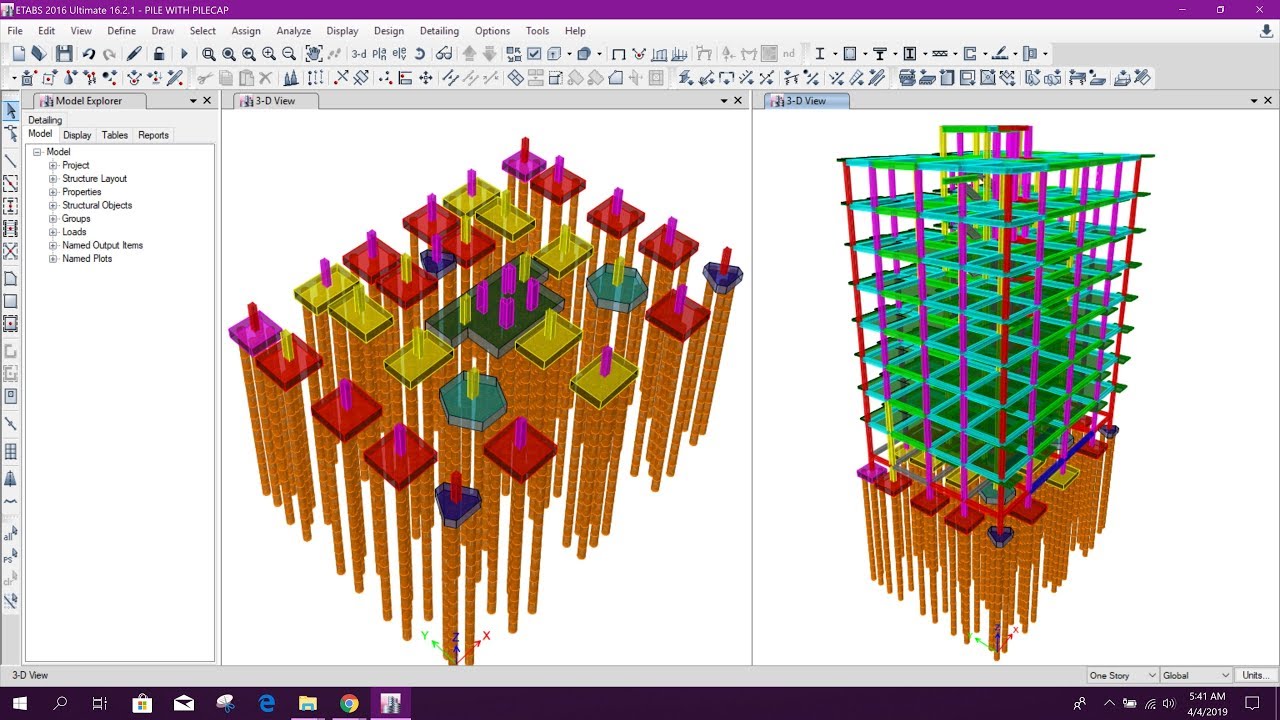Undo the last action via toolbar

[90, 52]
